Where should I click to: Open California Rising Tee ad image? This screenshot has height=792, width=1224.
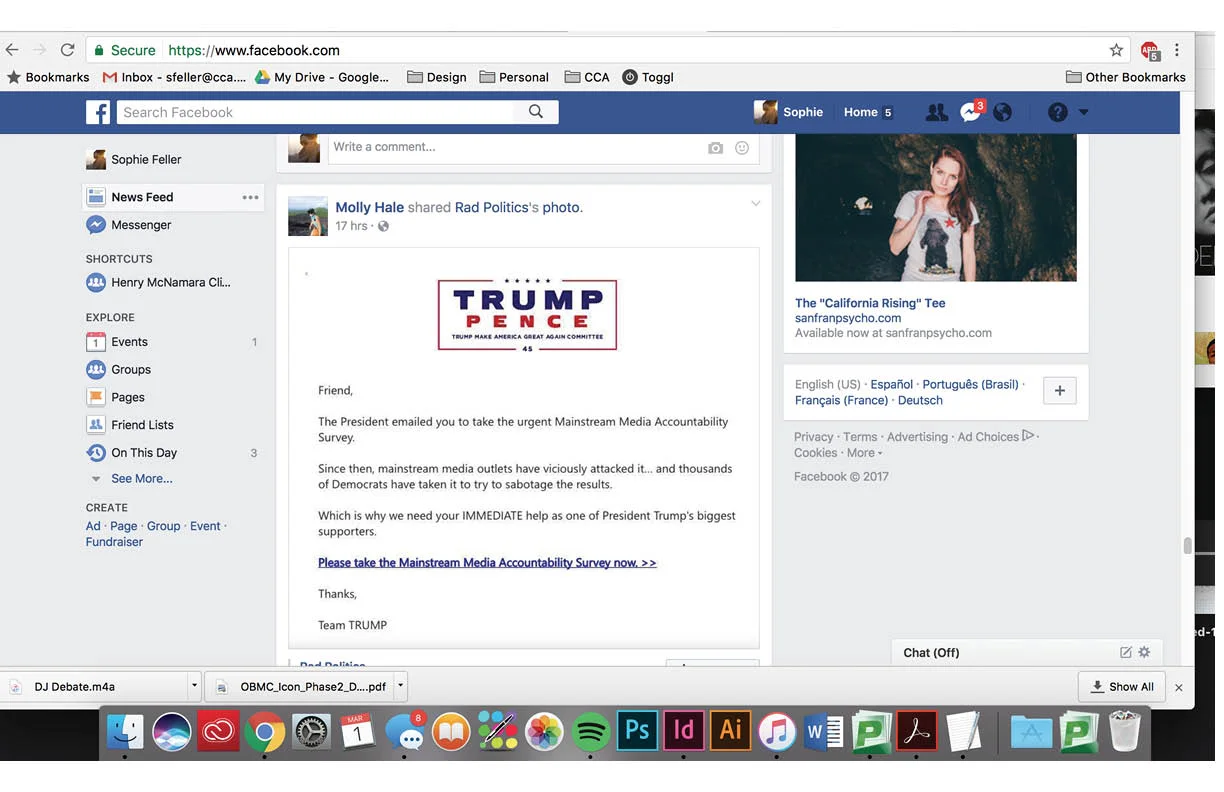(936, 208)
